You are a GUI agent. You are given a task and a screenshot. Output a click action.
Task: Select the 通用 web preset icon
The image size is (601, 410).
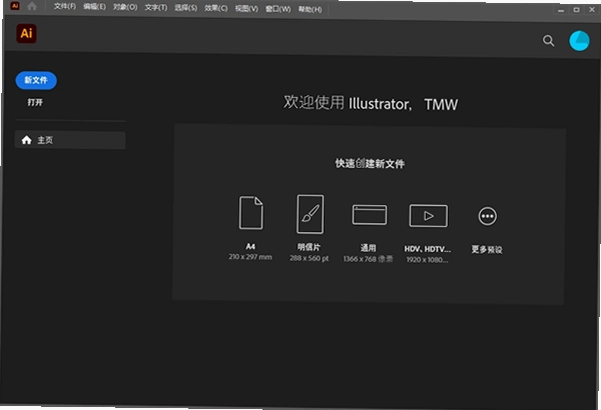369,215
